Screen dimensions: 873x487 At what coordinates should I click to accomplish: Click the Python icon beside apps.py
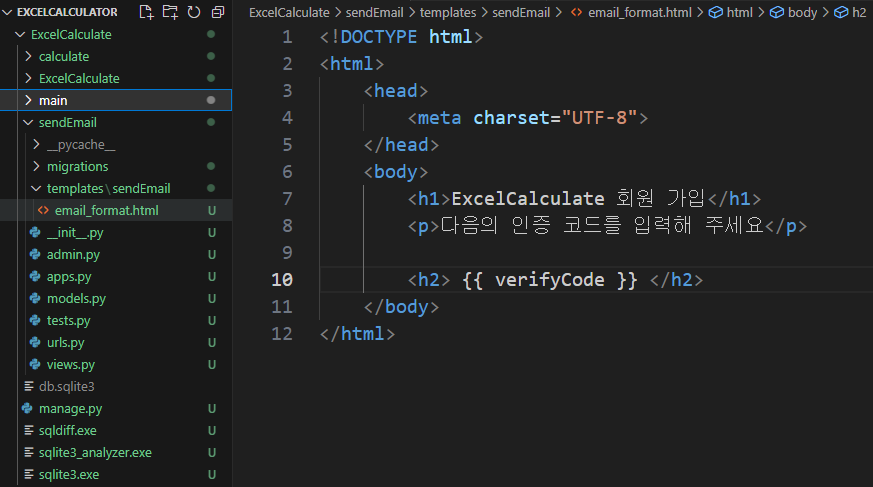(35, 277)
